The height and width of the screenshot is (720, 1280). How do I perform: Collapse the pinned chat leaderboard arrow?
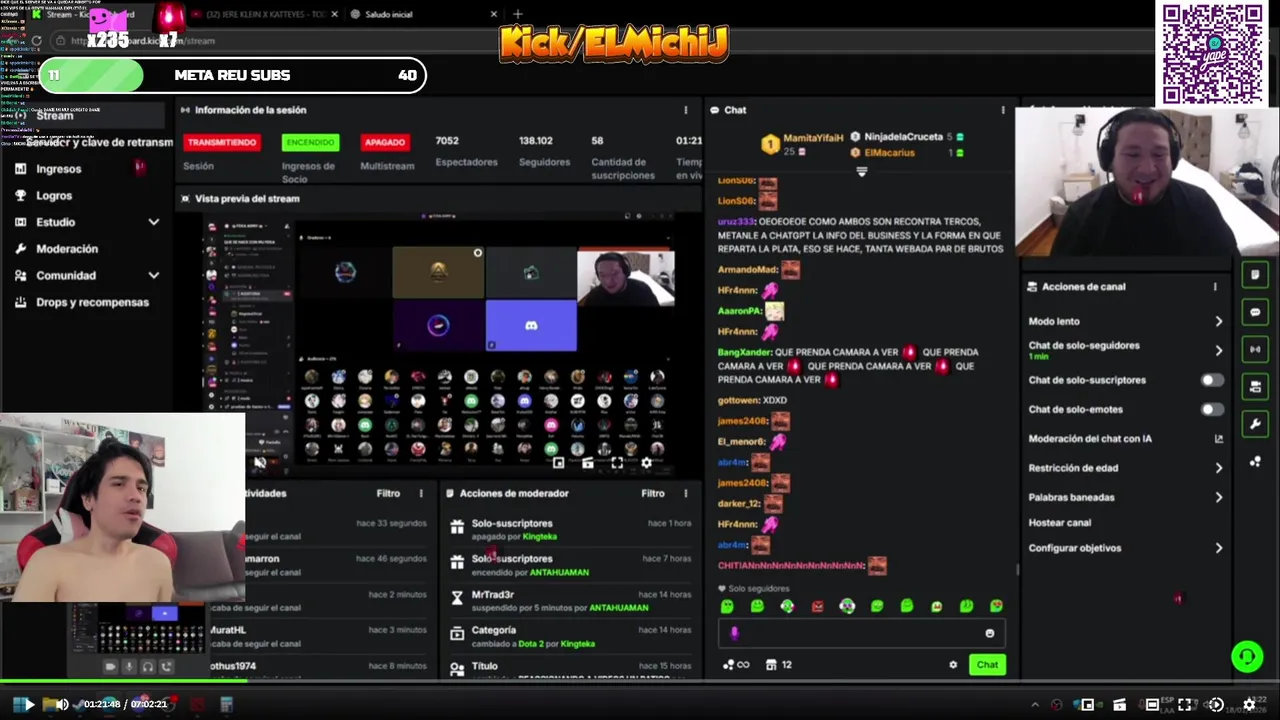pyautogui.click(x=861, y=172)
